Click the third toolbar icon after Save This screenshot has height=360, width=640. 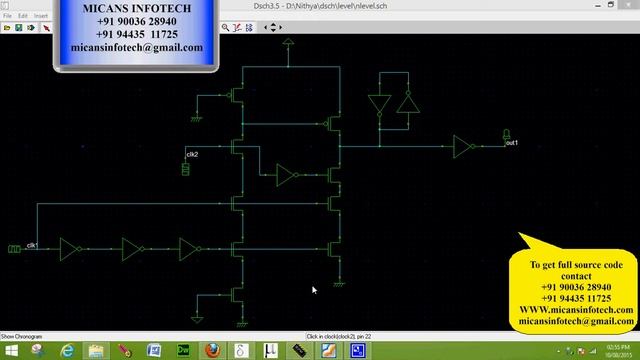[x=31, y=28]
